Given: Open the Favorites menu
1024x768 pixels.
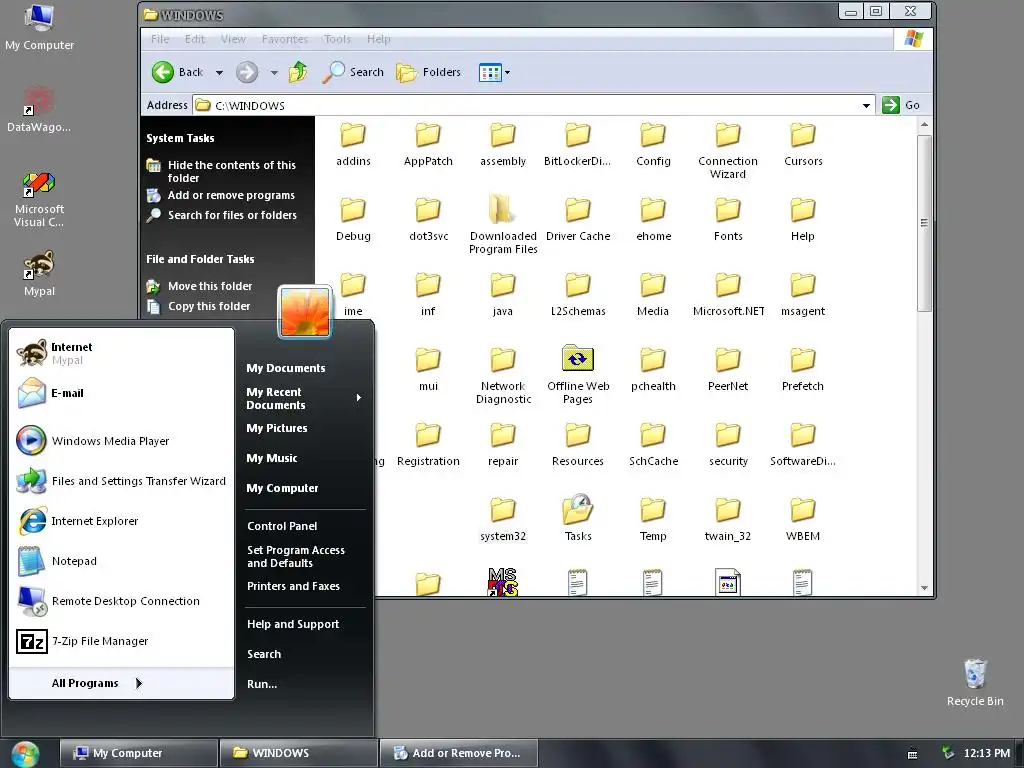Looking at the screenshot, I should [285, 39].
